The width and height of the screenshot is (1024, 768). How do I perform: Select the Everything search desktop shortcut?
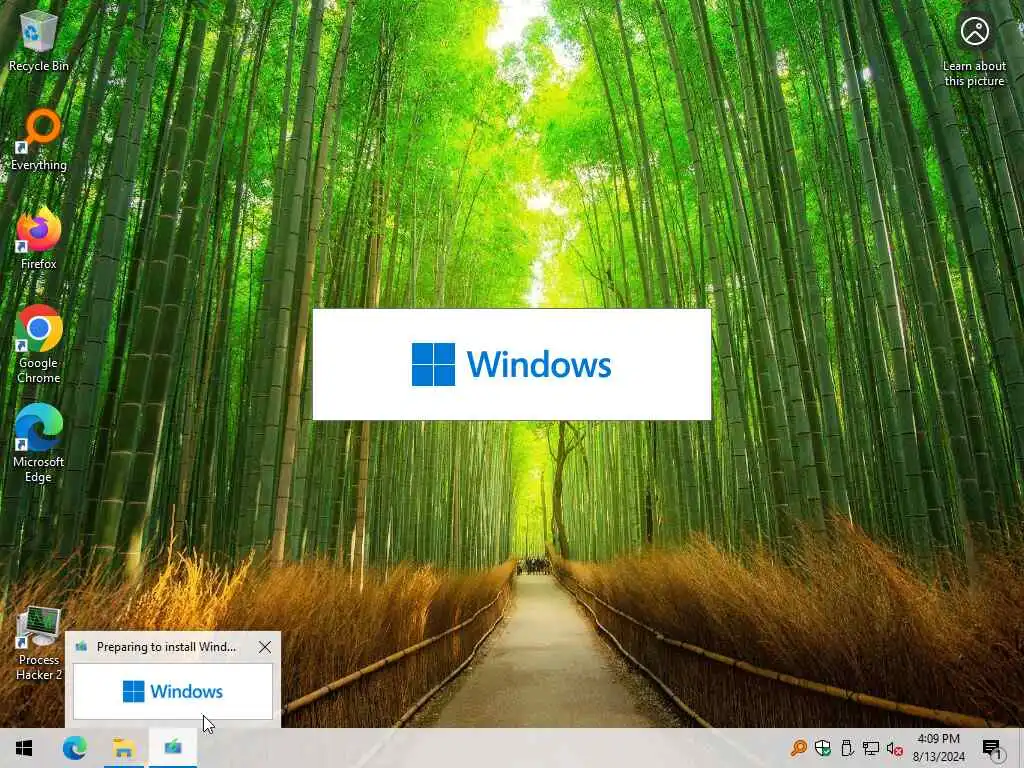[x=39, y=140]
